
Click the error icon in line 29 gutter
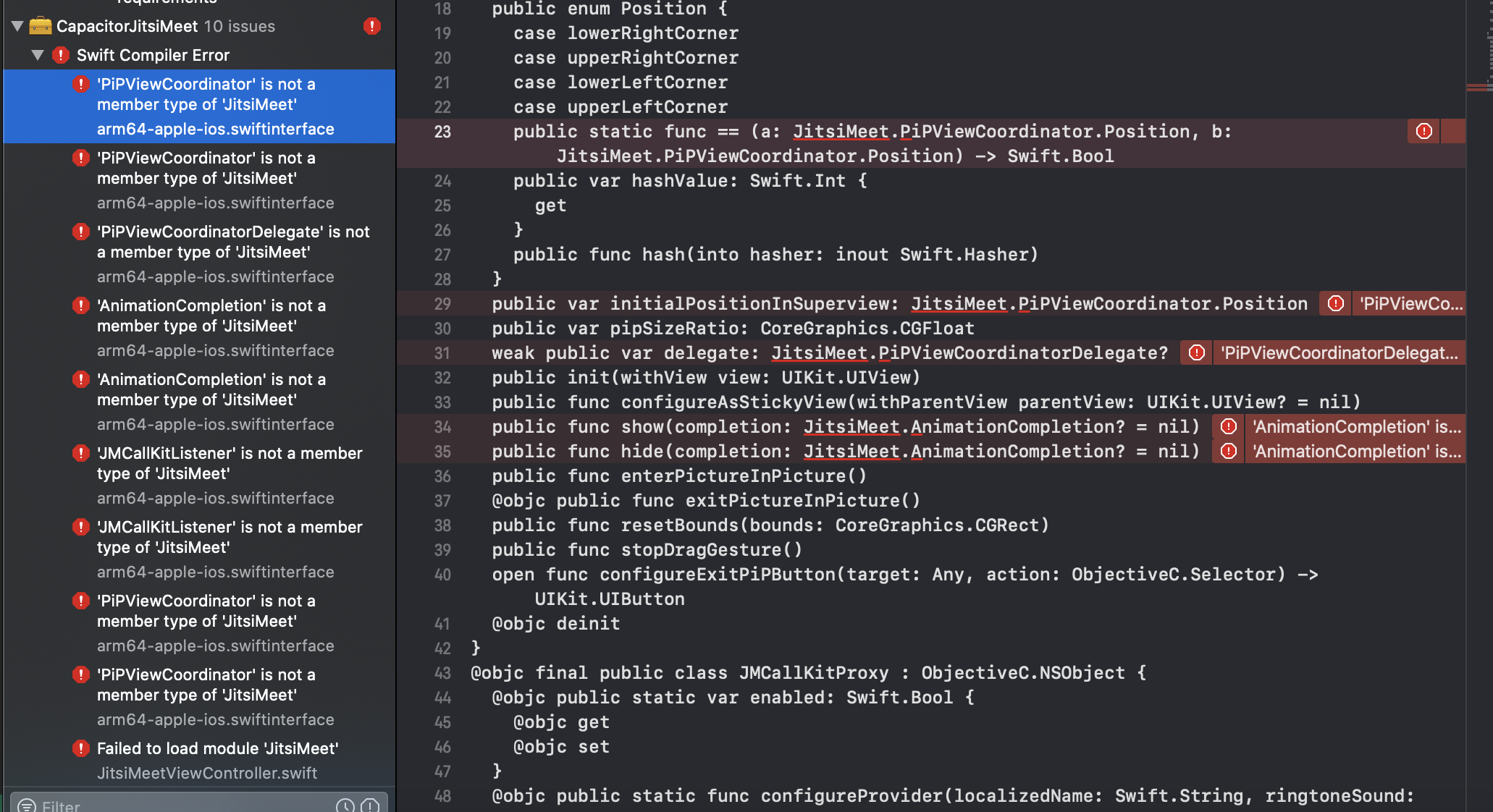(x=1334, y=303)
